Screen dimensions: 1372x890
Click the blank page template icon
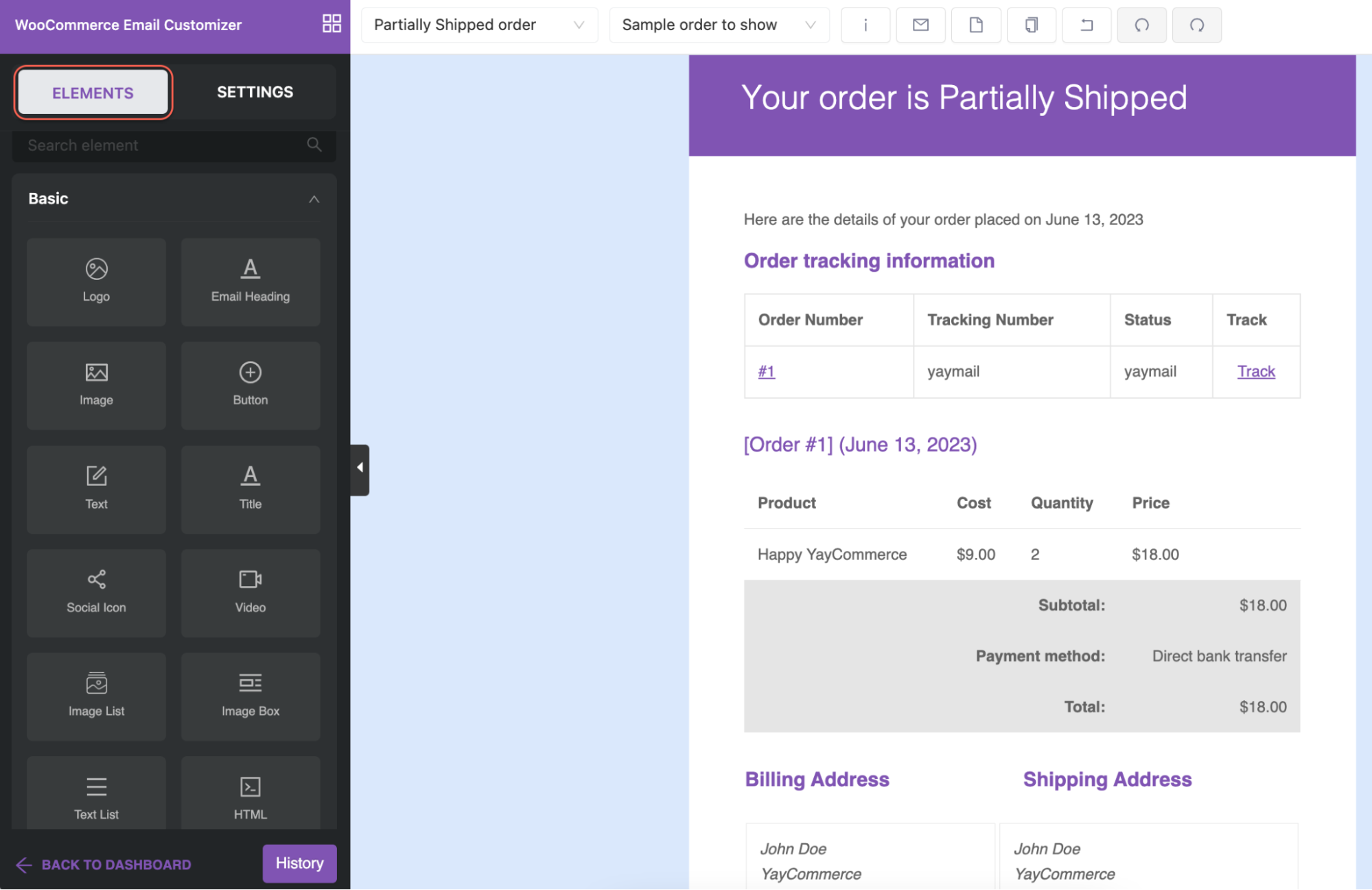point(976,25)
